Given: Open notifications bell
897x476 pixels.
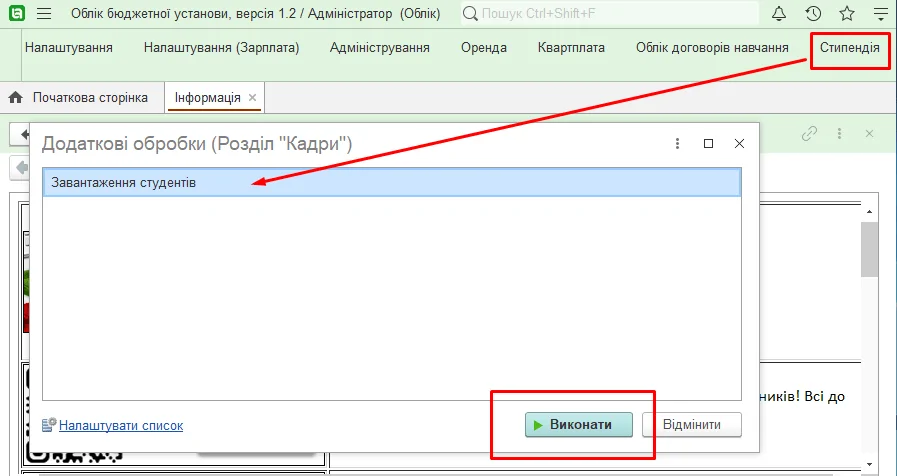Looking at the screenshot, I should (779, 14).
